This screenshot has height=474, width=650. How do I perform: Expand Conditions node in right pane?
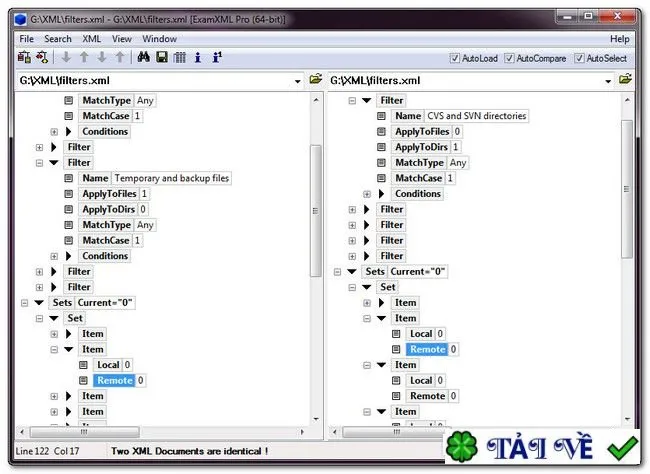pyautogui.click(x=367, y=194)
